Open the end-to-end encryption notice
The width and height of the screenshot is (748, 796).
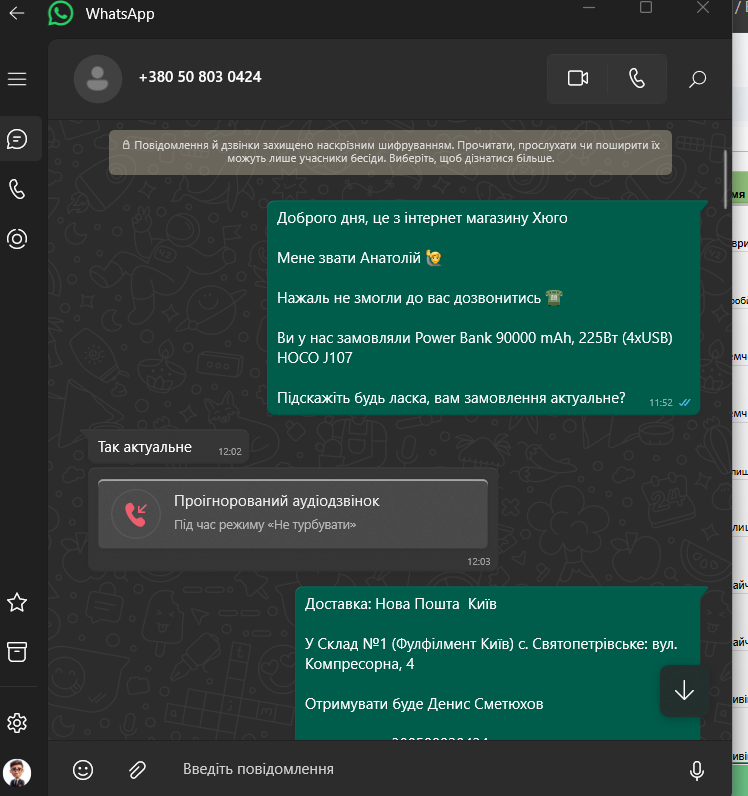coord(391,152)
